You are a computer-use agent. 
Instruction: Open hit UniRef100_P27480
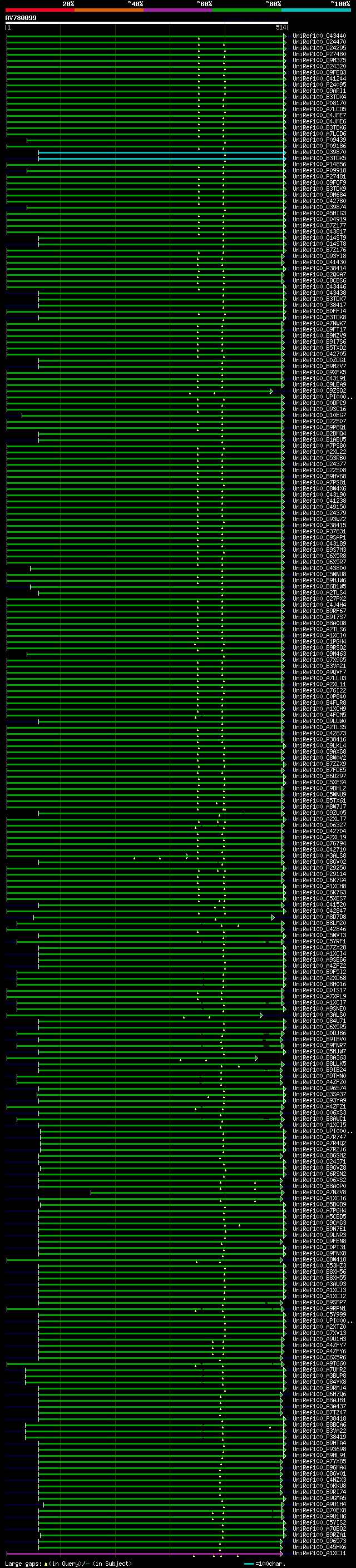[x=319, y=54]
